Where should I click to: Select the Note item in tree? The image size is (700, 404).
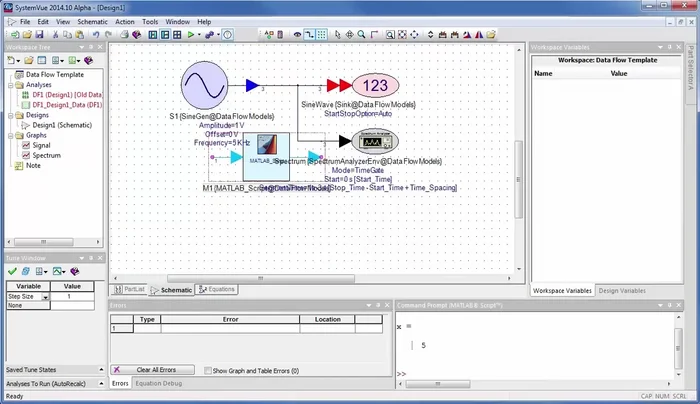[x=33, y=166]
